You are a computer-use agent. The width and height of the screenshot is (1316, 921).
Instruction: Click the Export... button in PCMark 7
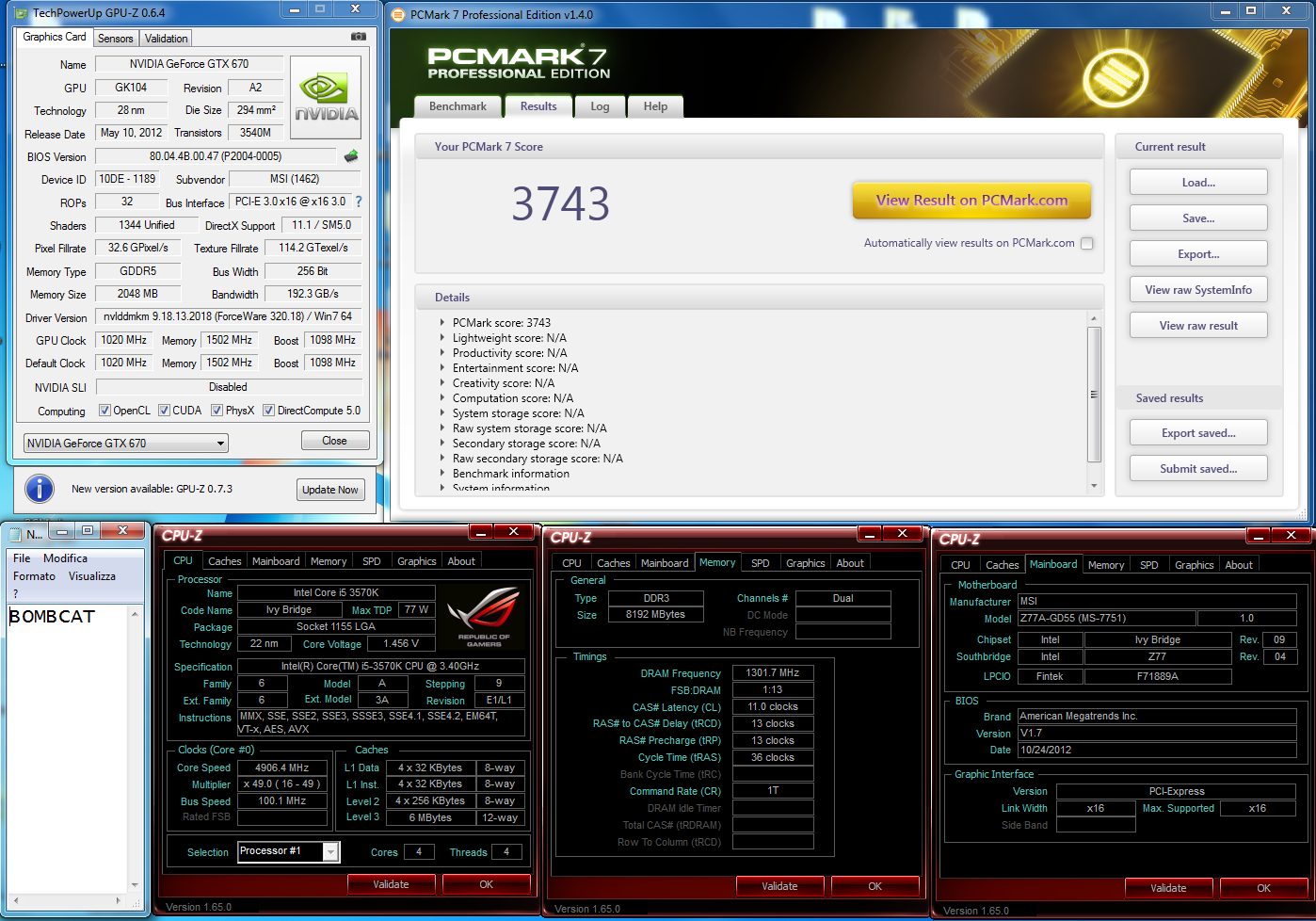point(1198,254)
